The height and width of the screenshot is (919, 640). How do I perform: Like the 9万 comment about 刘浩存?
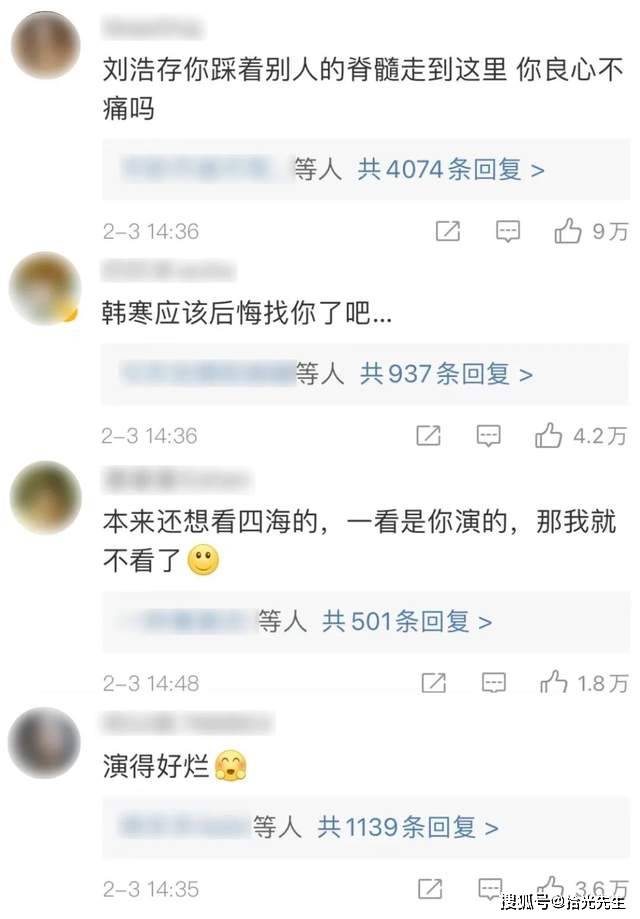coord(568,230)
